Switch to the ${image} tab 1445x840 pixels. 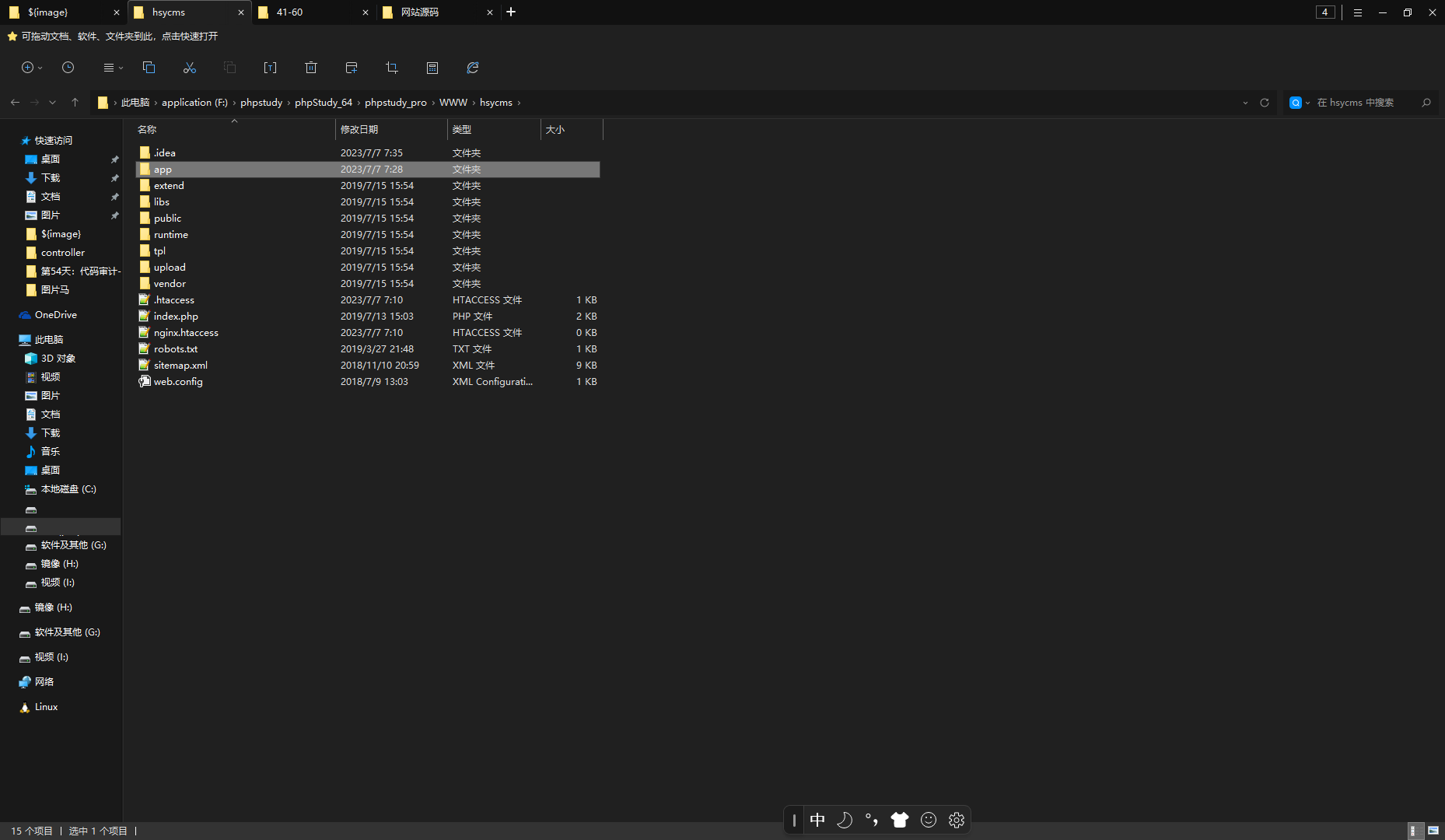64,12
